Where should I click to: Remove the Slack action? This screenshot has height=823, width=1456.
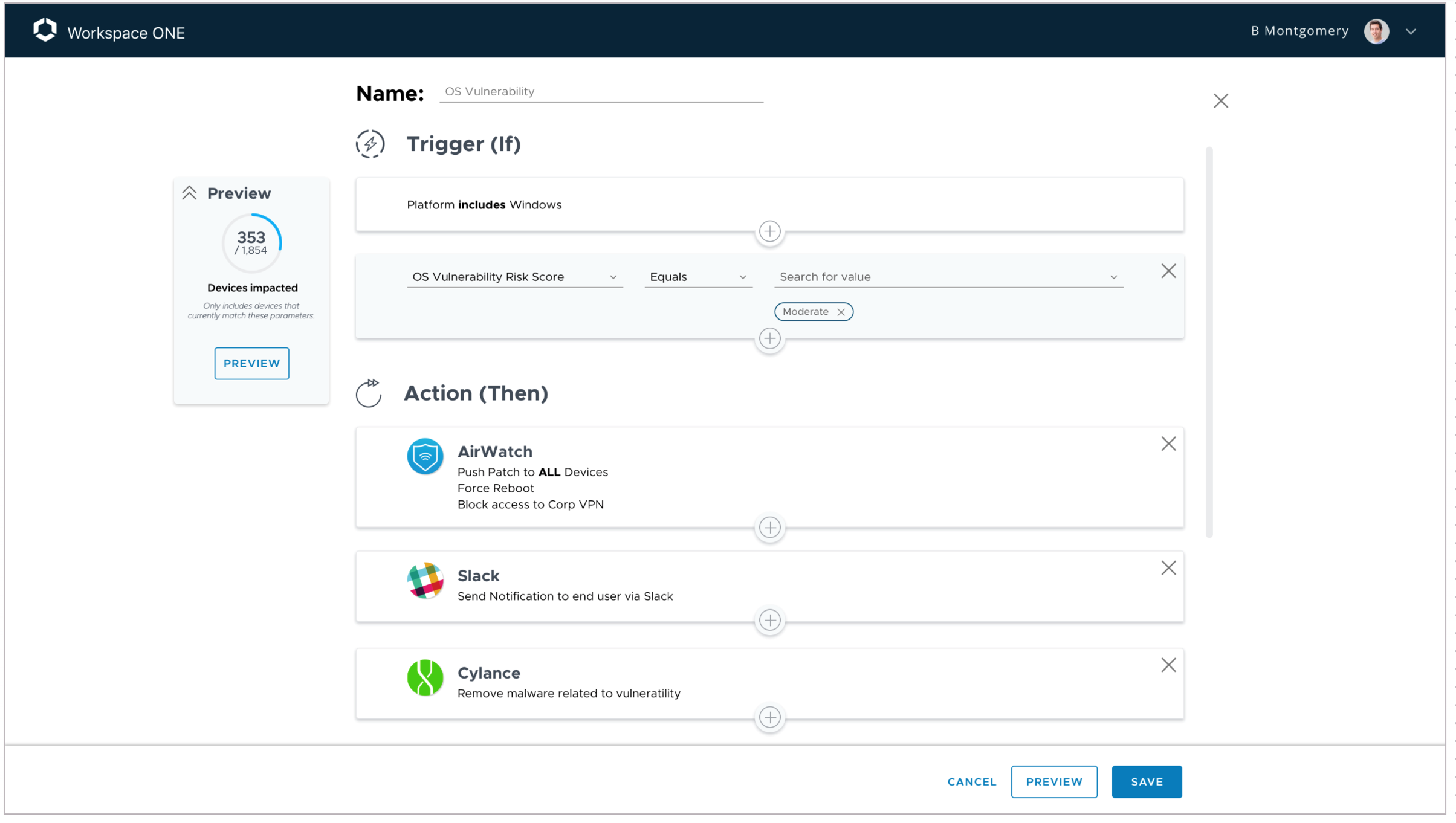pyautogui.click(x=1168, y=568)
